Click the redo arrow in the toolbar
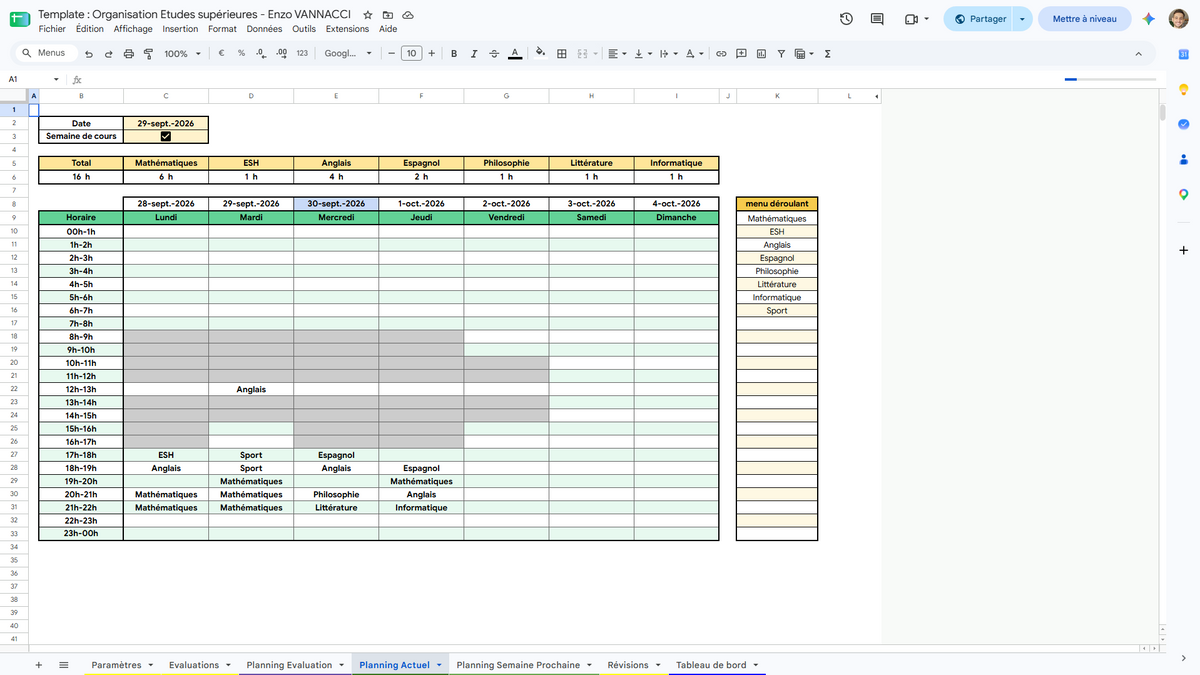 click(x=109, y=53)
